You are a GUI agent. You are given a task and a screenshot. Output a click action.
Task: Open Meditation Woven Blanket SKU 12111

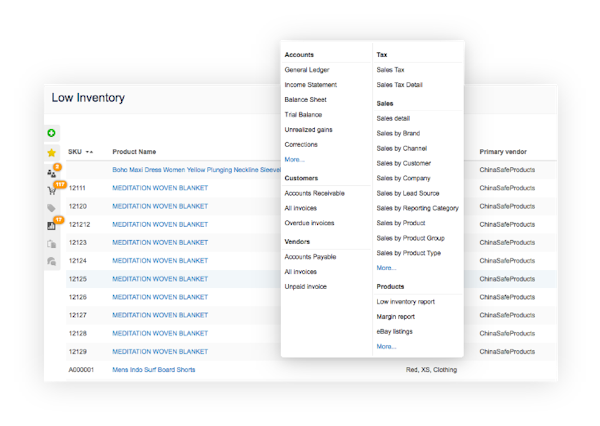pyautogui.click(x=160, y=188)
